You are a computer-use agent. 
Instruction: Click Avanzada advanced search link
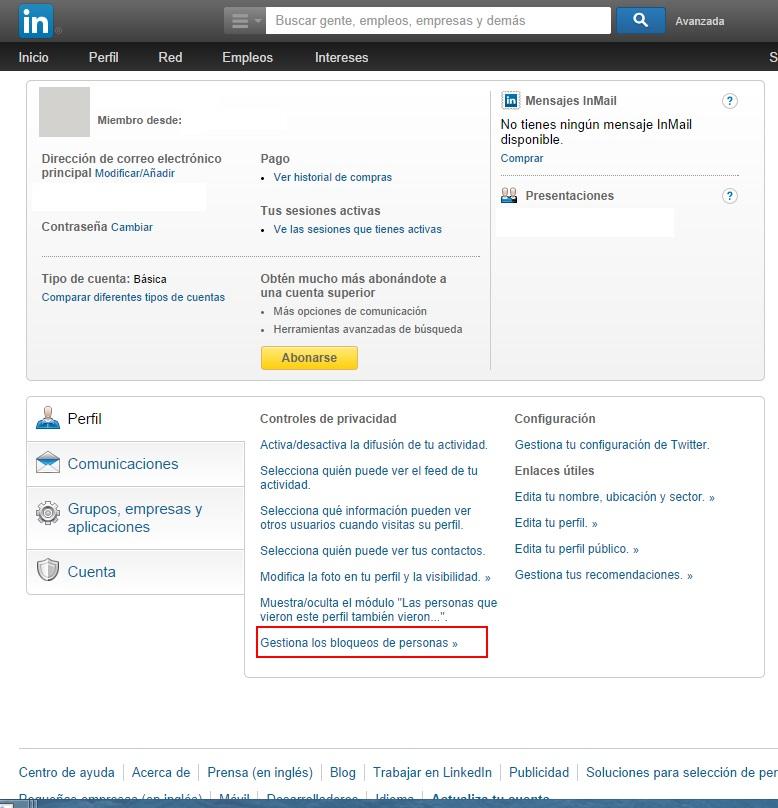[x=699, y=21]
